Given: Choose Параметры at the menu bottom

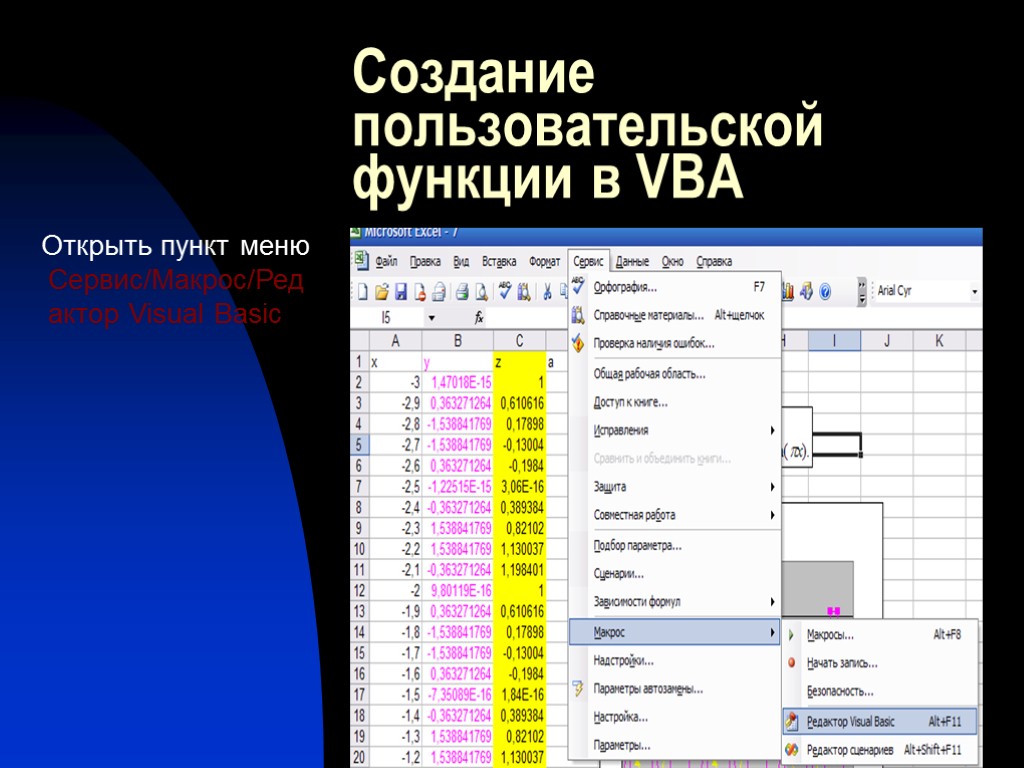Looking at the screenshot, I should (x=675, y=745).
